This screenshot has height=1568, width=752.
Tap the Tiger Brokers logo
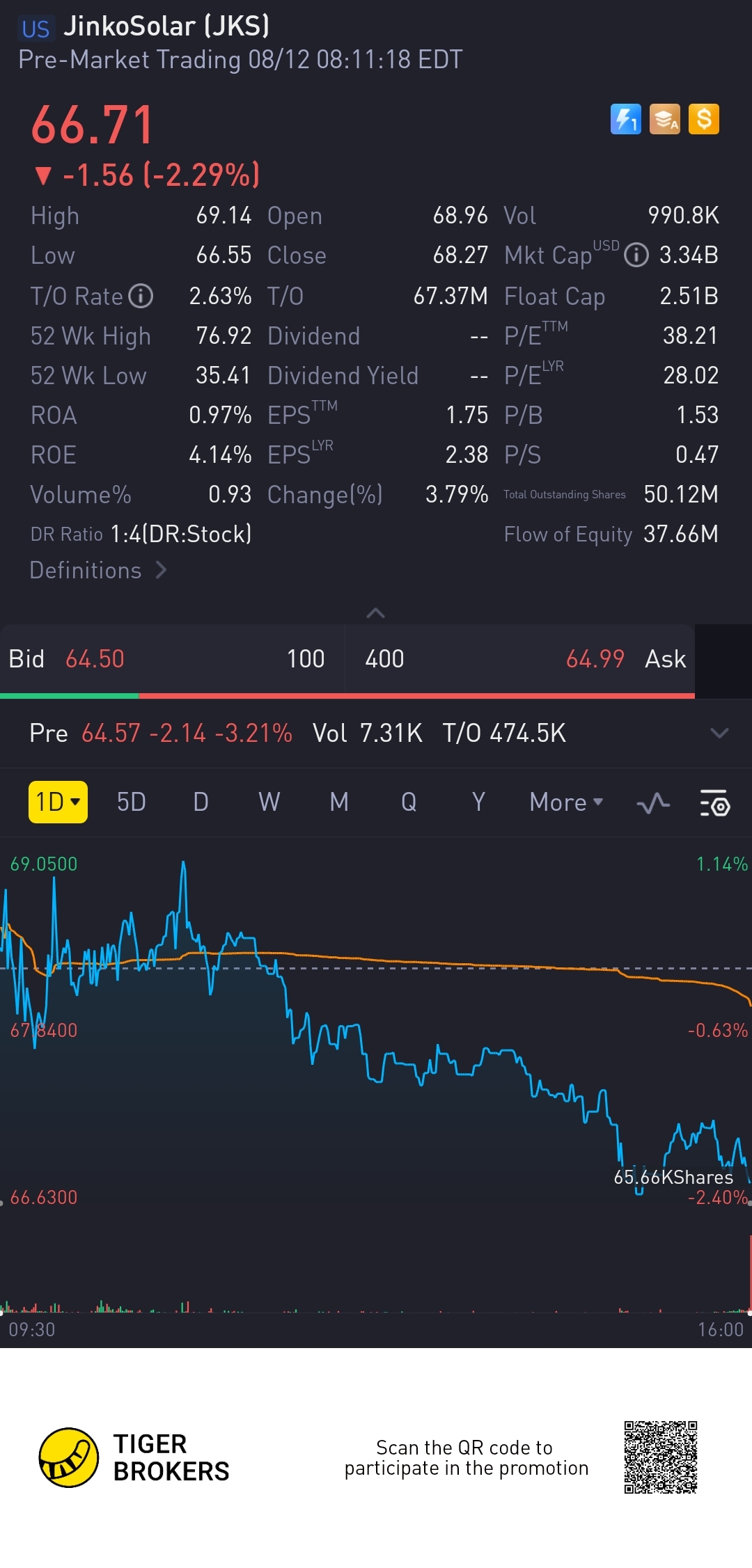click(68, 1457)
